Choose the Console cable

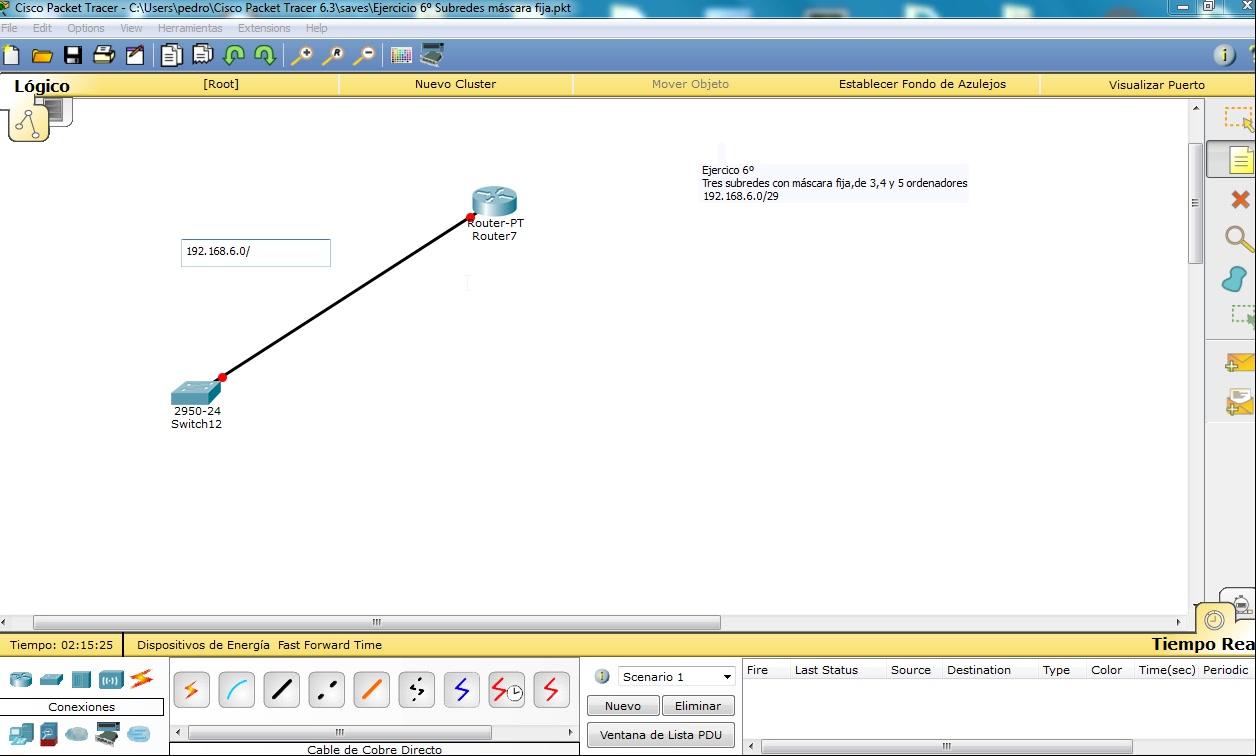point(237,690)
